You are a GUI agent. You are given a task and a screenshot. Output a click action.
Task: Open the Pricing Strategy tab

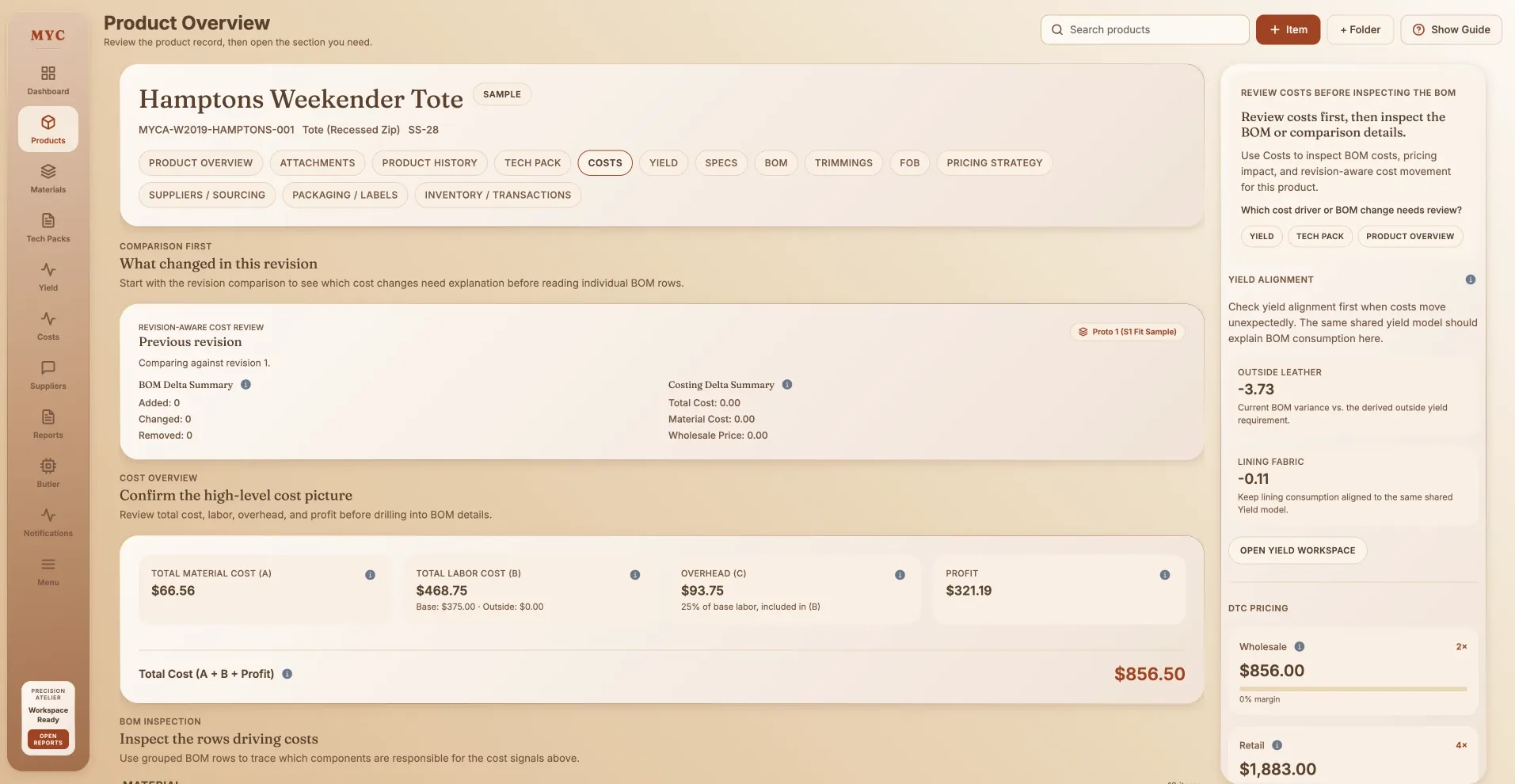995,163
